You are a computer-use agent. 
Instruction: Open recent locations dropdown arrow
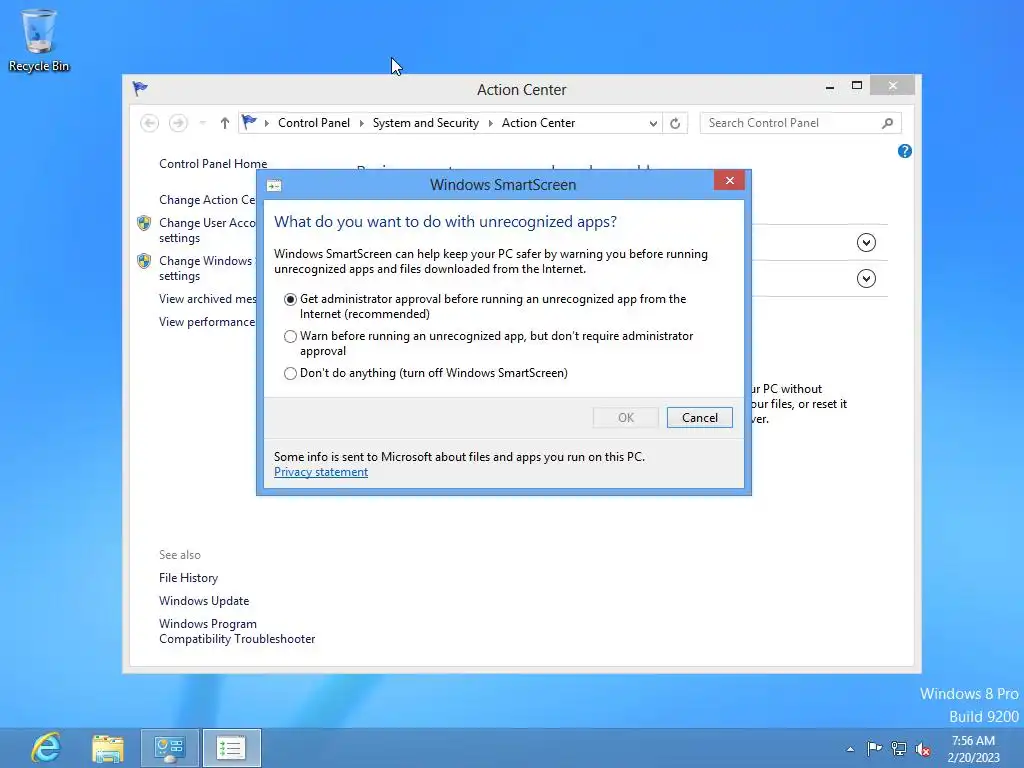tap(202, 123)
